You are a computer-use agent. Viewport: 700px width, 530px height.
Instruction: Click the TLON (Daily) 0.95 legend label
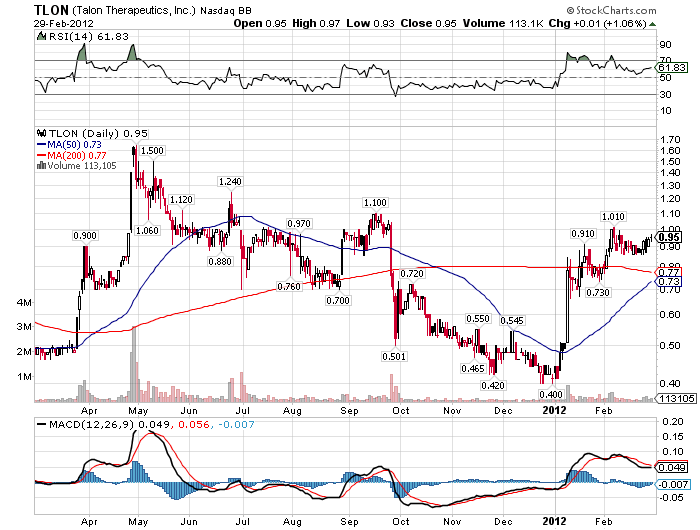[x=98, y=133]
